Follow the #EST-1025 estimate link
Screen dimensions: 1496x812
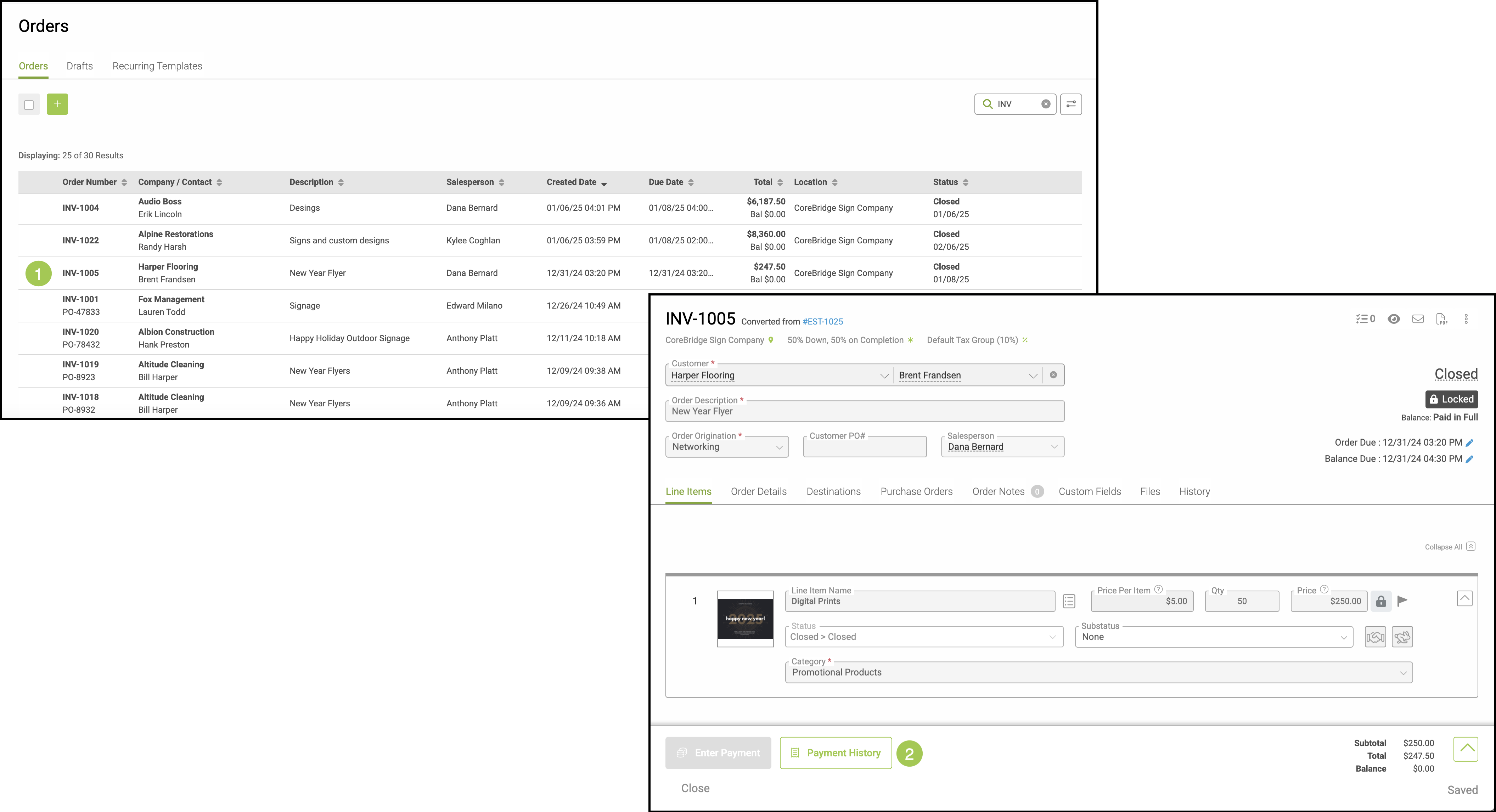[822, 322]
